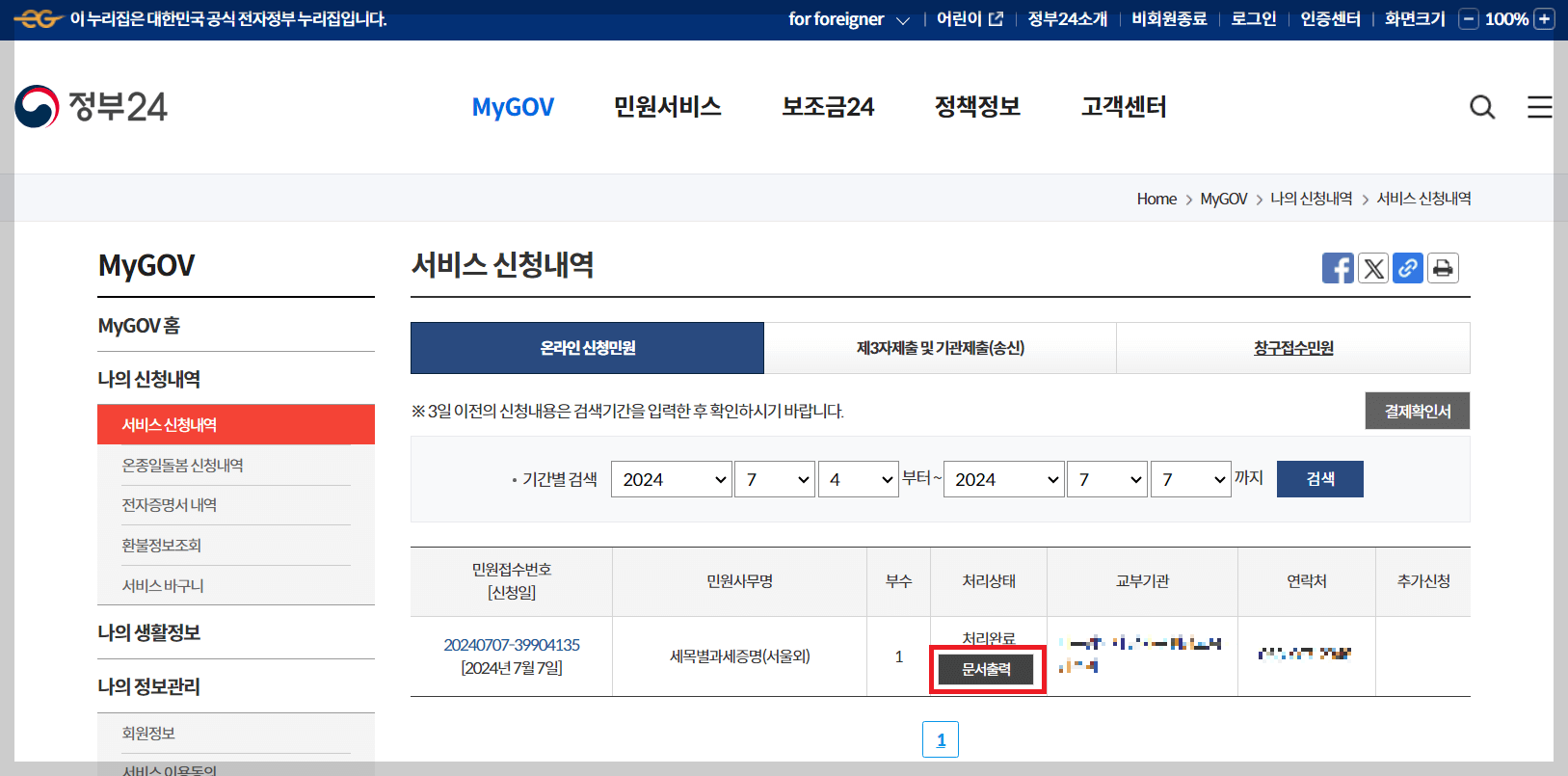Viewport: 1568px width, 776px height.
Task: Open 인증센터 link
Action: pyautogui.click(x=1330, y=19)
